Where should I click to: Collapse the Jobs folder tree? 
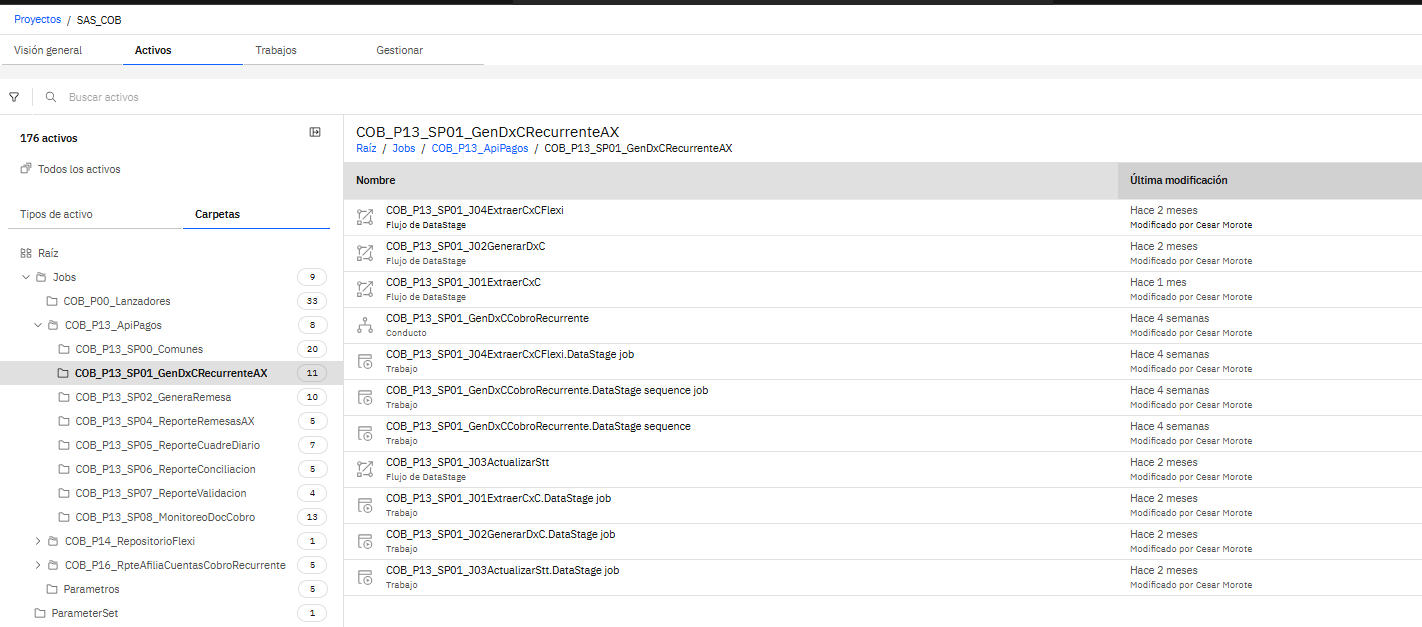coord(26,277)
